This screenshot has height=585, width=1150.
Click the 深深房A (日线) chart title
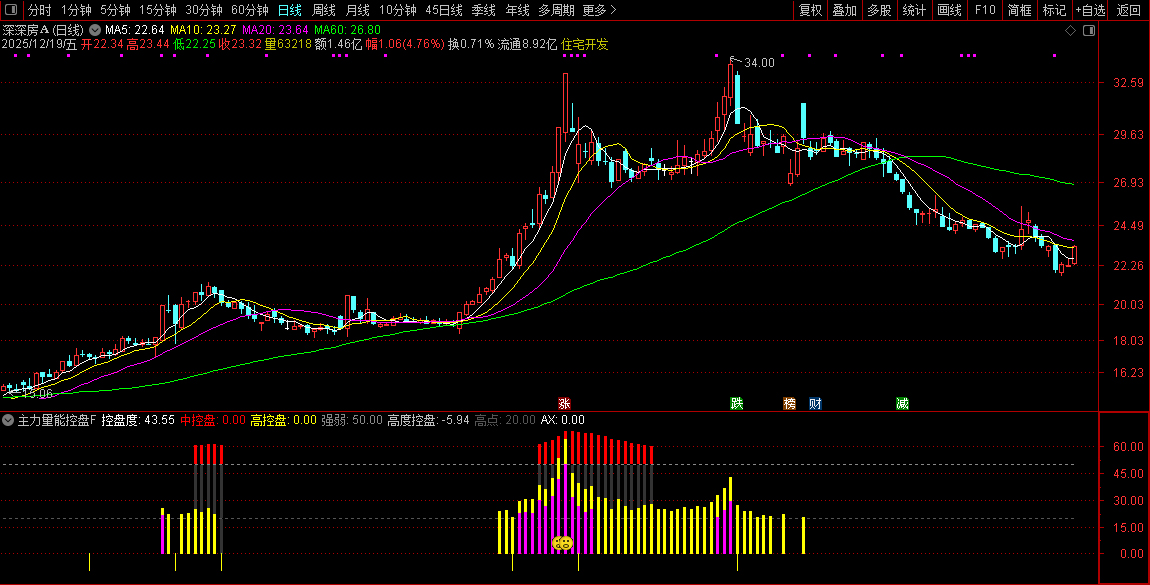click(43, 30)
